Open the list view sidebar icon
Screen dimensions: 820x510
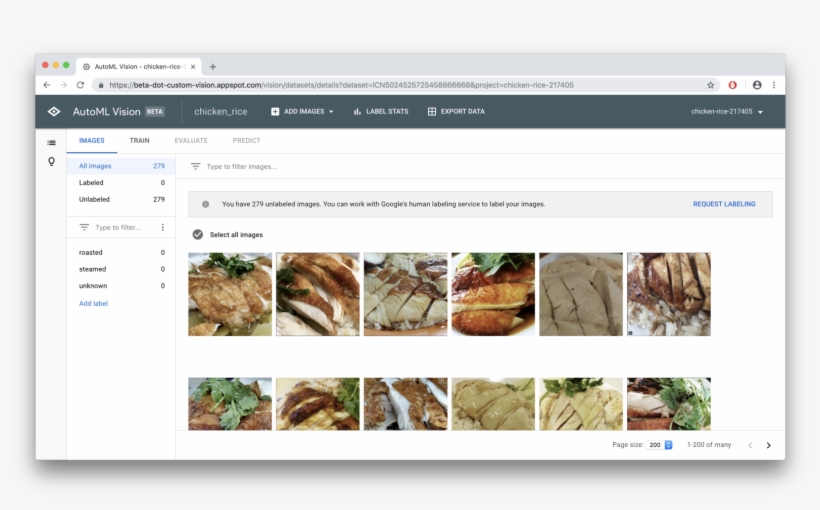51,143
